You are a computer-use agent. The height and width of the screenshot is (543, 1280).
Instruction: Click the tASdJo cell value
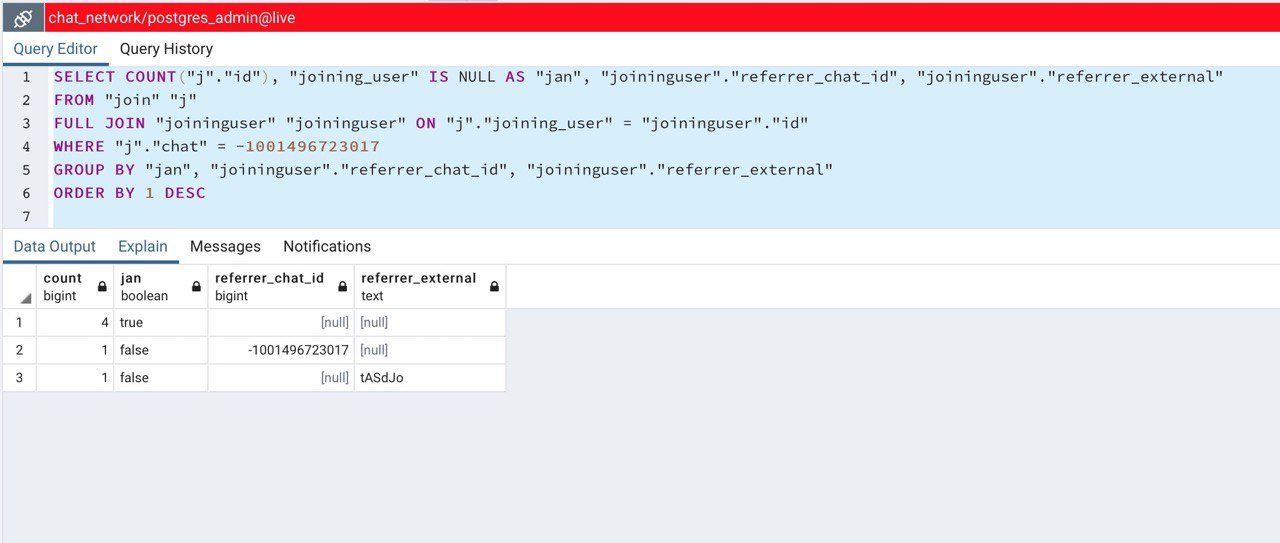tap(382, 378)
